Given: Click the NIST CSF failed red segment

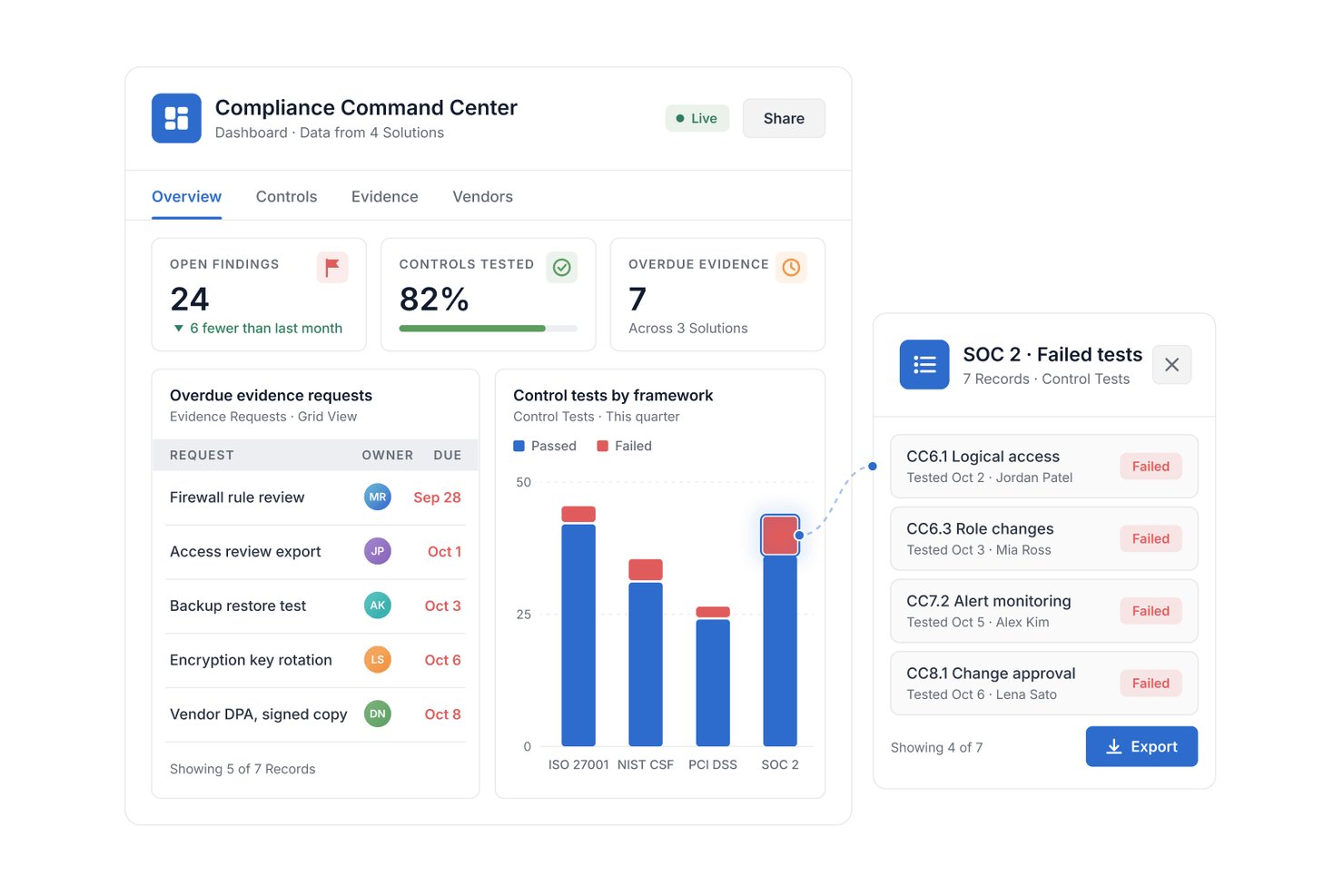Looking at the screenshot, I should pos(646,570).
